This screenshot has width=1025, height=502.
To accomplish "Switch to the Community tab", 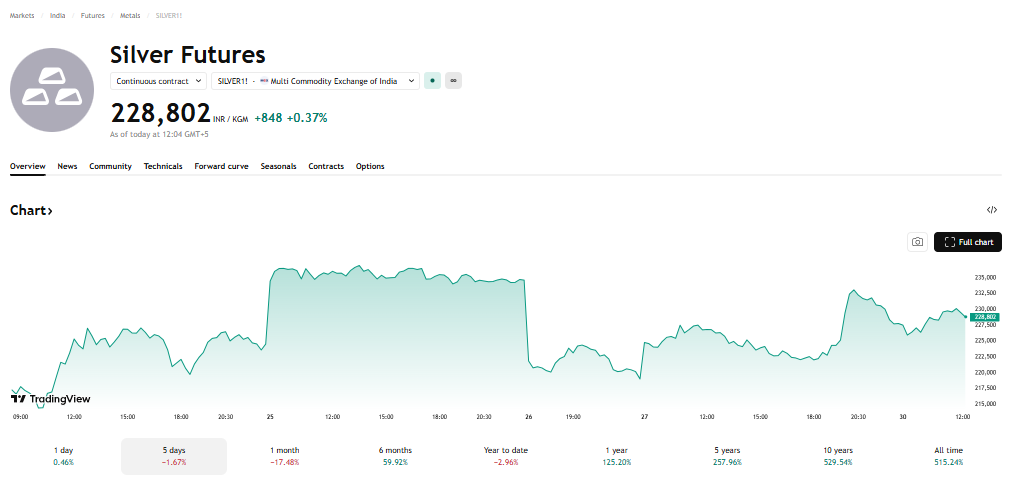I will tap(110, 166).
